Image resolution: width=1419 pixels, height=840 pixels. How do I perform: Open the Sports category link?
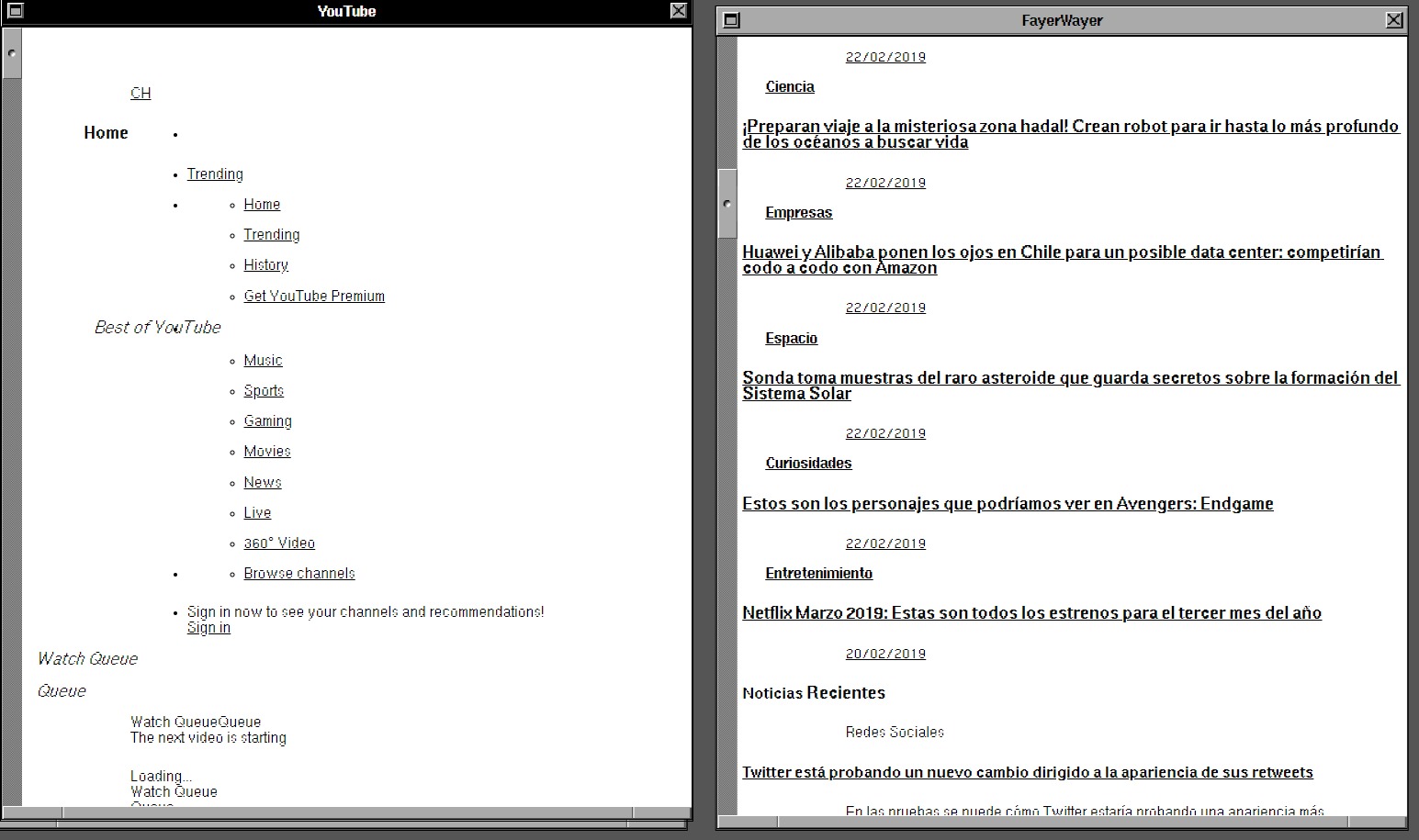(x=264, y=390)
